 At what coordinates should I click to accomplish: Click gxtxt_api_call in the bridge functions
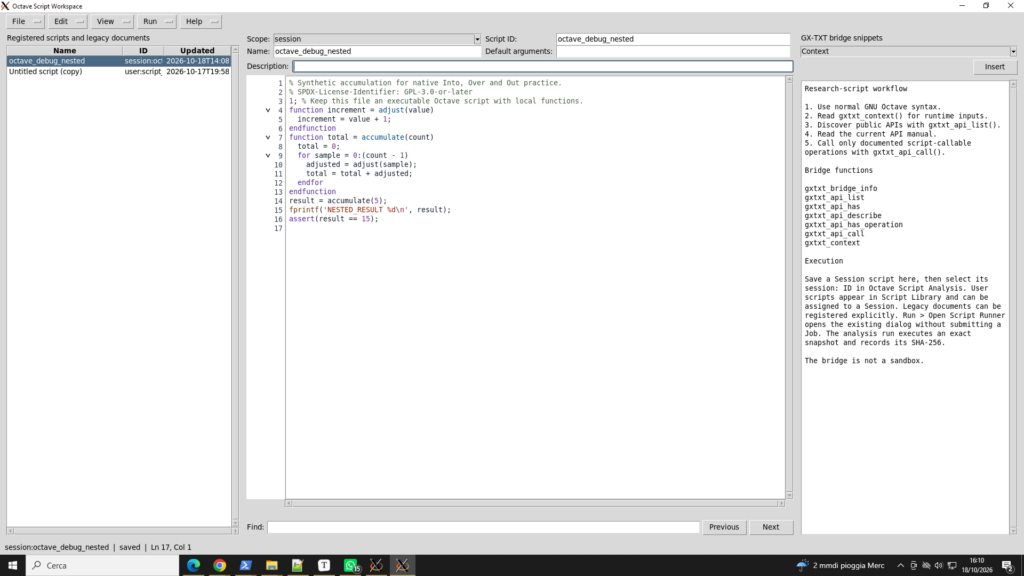[x=834, y=233]
